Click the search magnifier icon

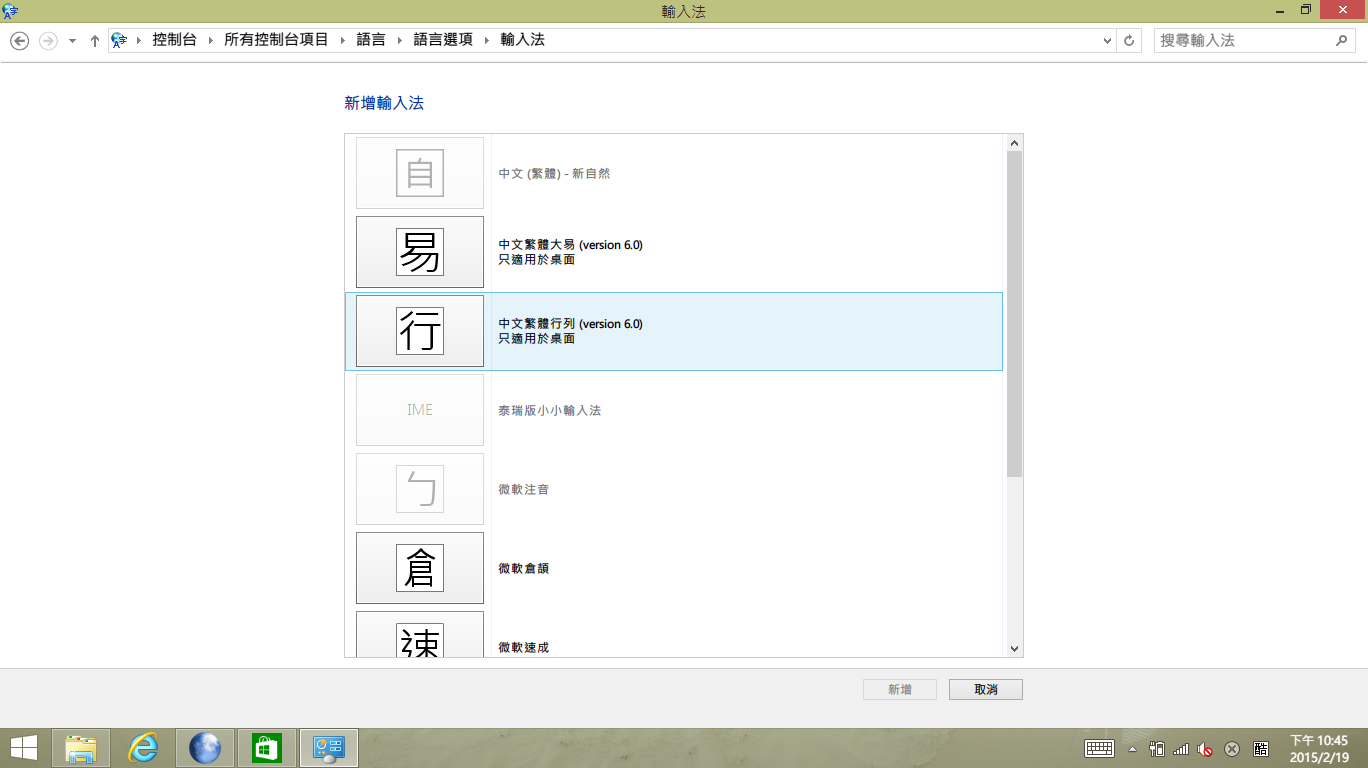[1341, 41]
